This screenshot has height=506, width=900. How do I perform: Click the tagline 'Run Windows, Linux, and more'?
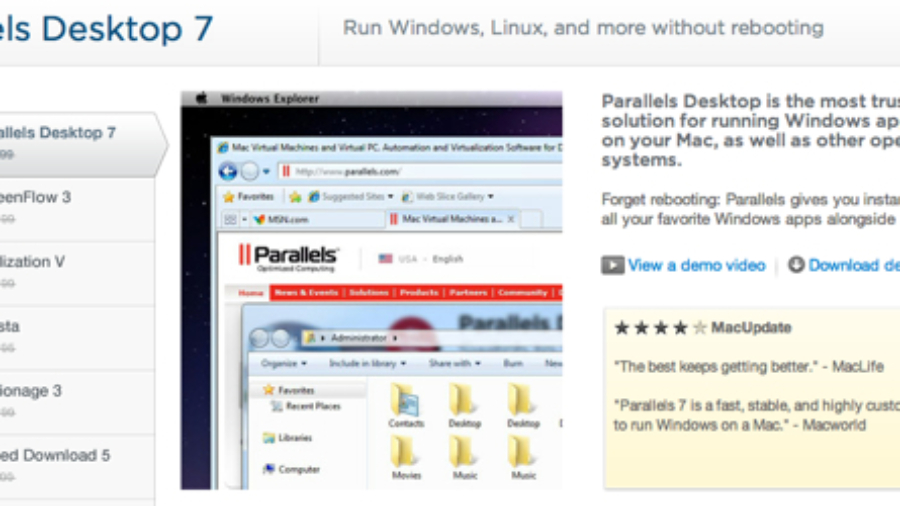click(583, 28)
